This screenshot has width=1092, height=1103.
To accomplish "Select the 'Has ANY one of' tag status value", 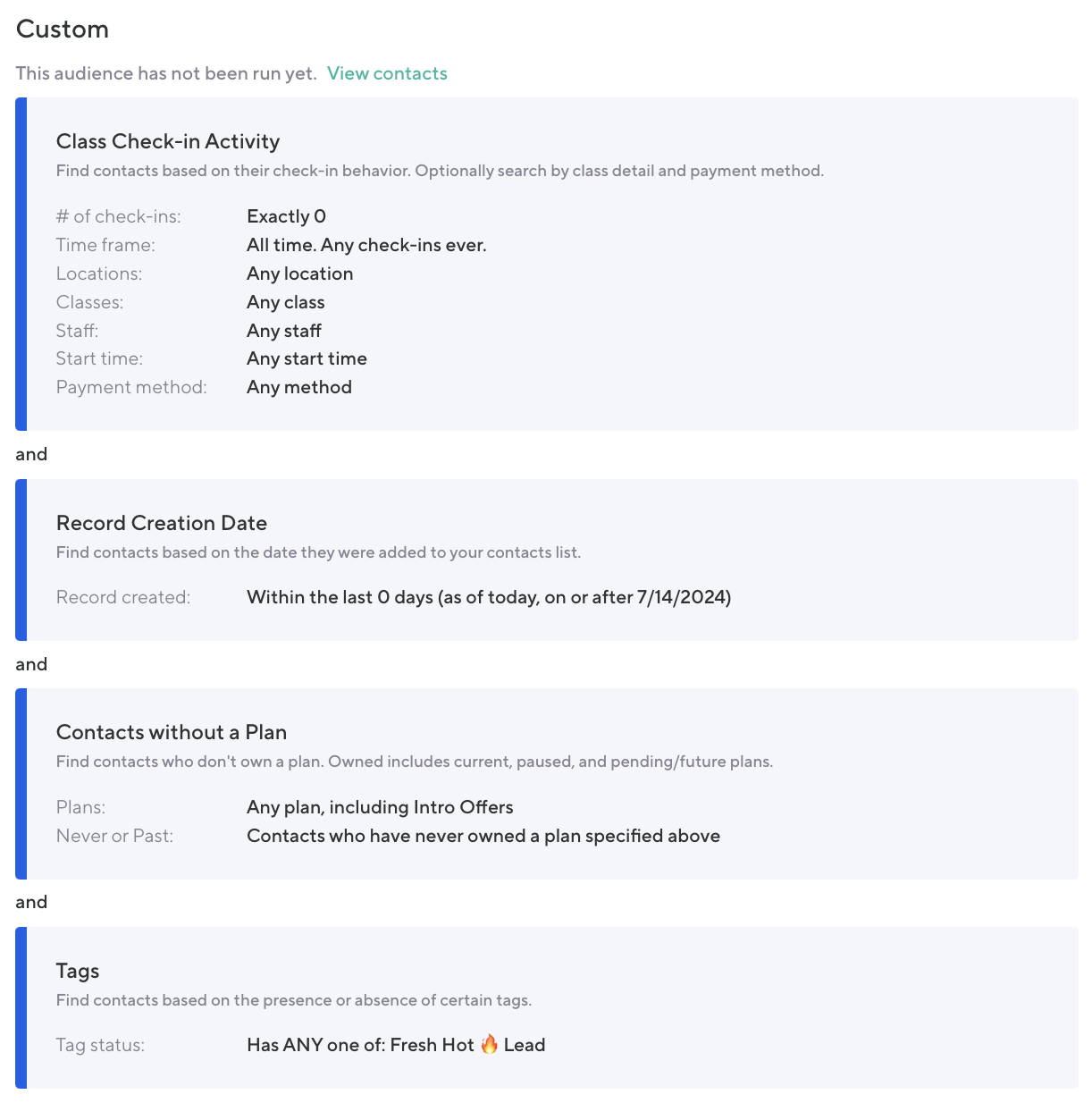I will tap(316, 1045).
